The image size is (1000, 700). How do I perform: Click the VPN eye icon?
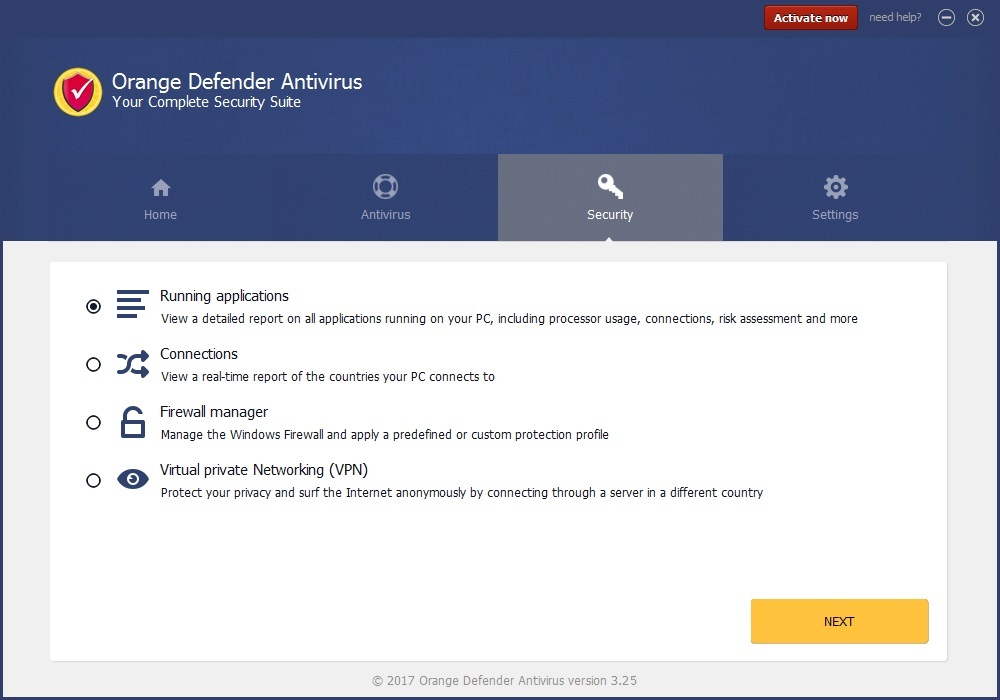point(132,480)
